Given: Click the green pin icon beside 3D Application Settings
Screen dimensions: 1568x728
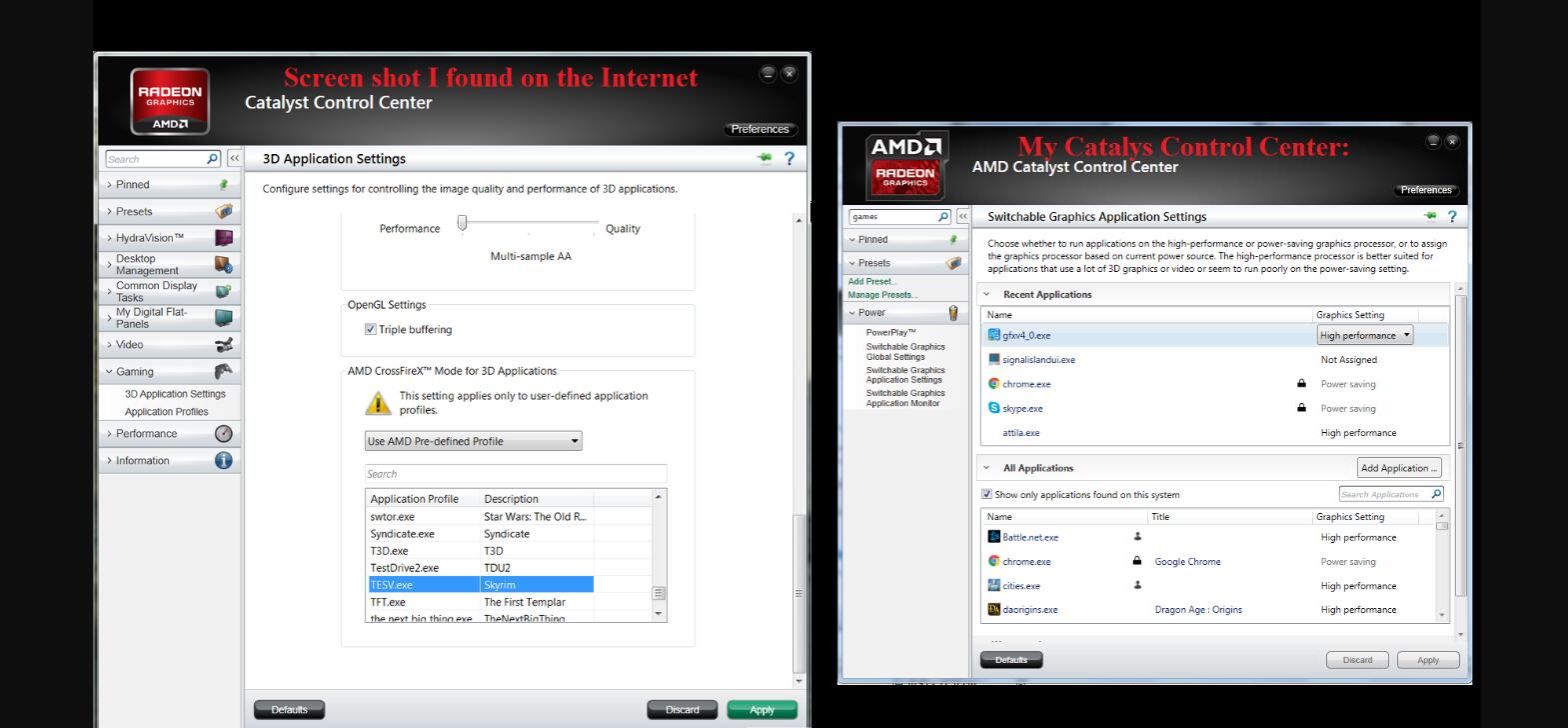Looking at the screenshot, I should [x=766, y=158].
